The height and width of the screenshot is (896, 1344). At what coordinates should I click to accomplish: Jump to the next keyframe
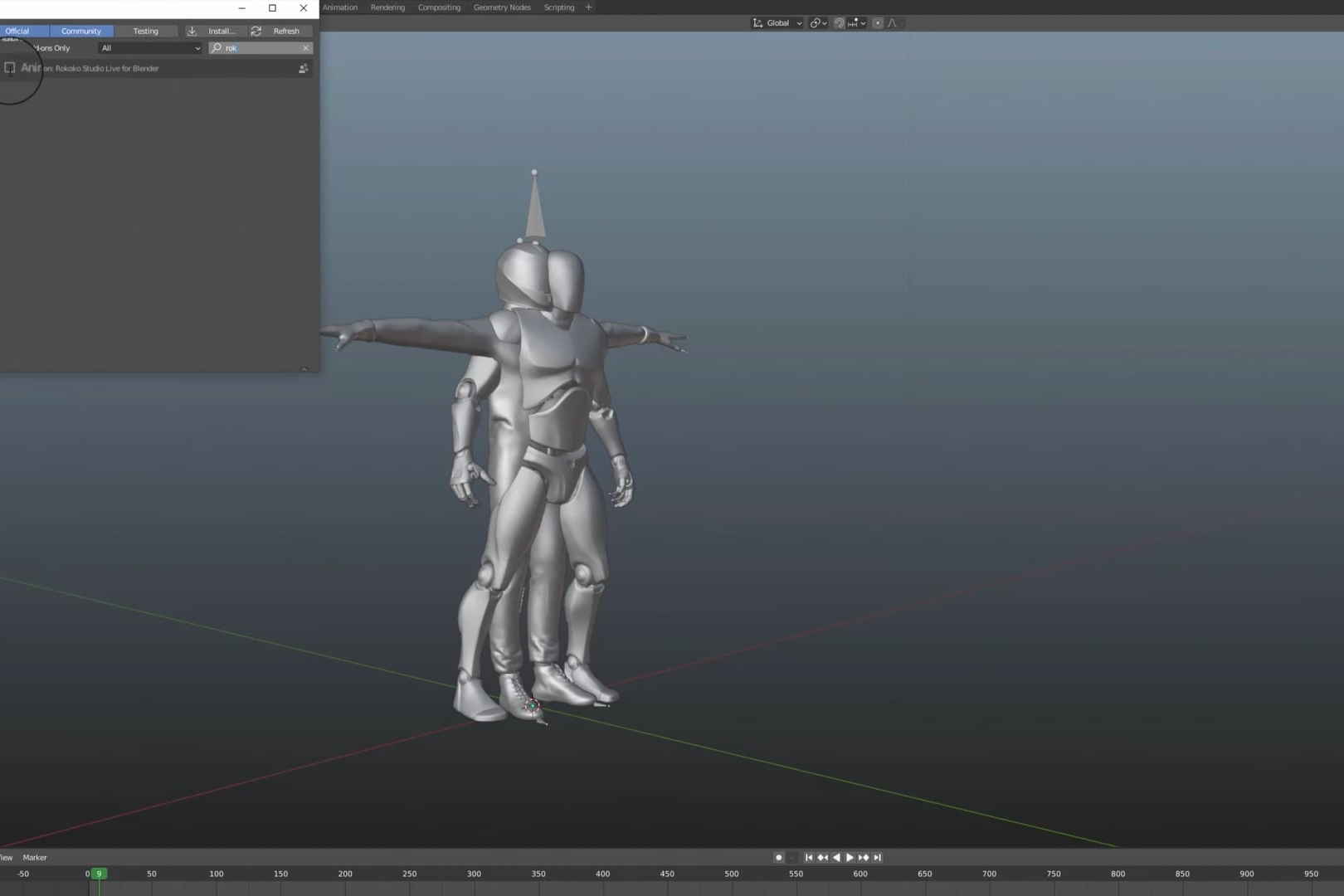coord(864,857)
